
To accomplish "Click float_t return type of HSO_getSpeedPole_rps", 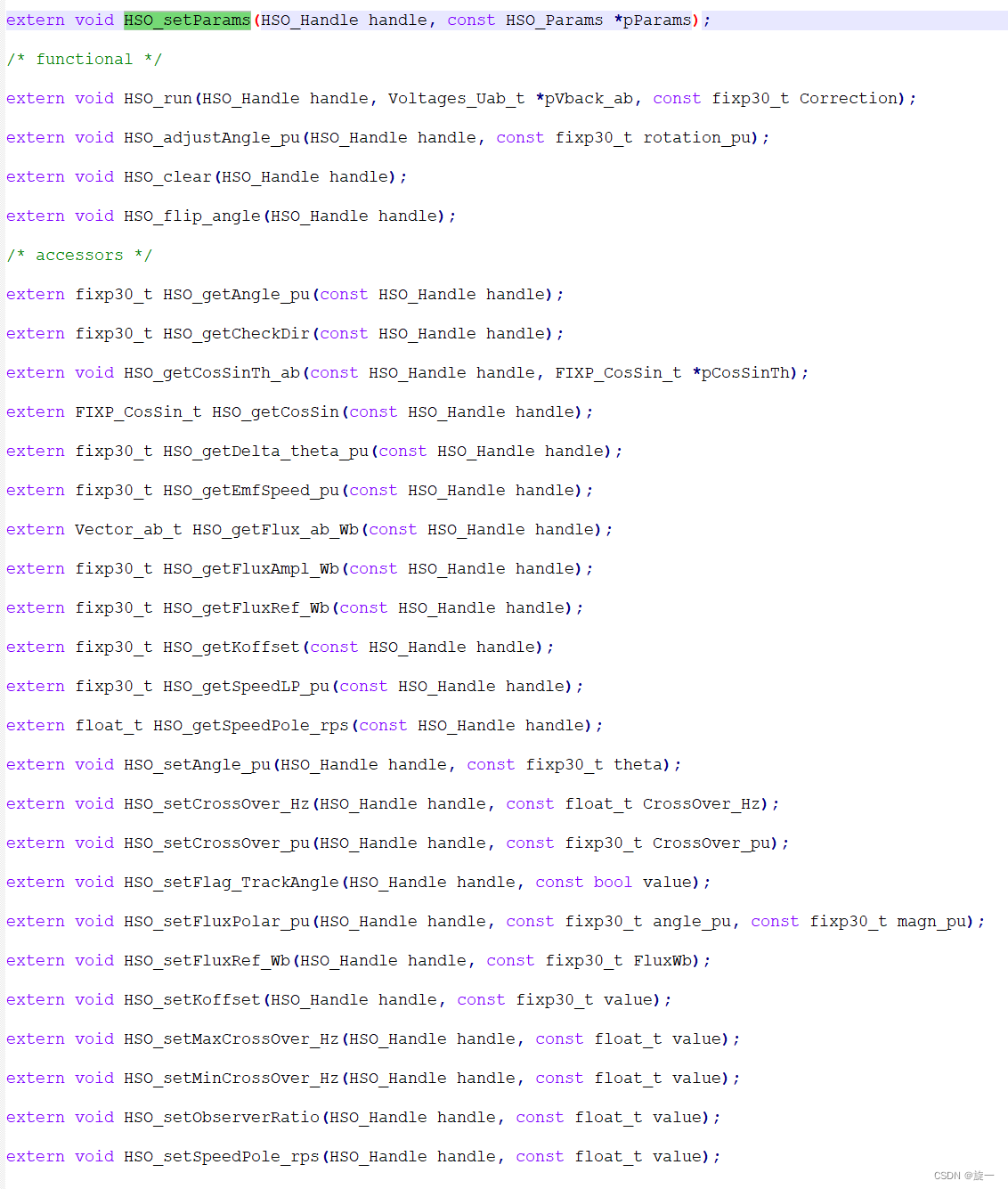I will point(109,725).
